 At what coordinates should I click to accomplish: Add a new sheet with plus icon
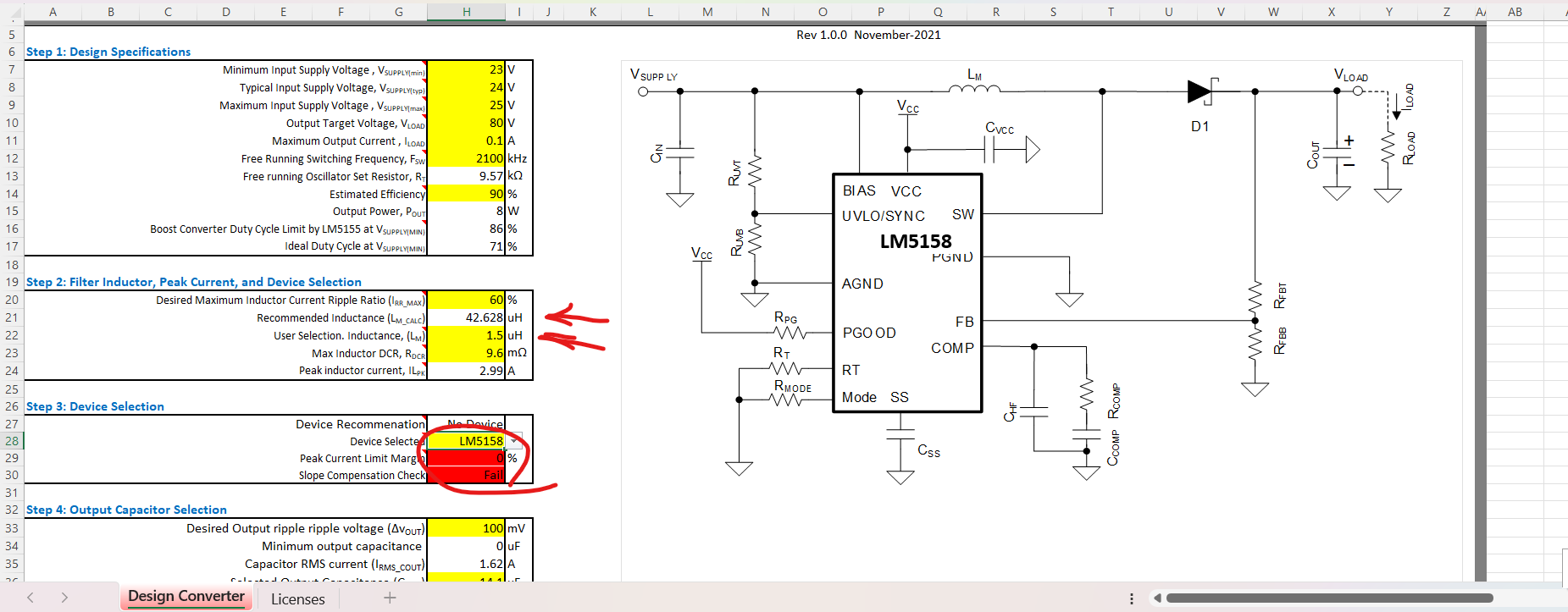(x=390, y=598)
